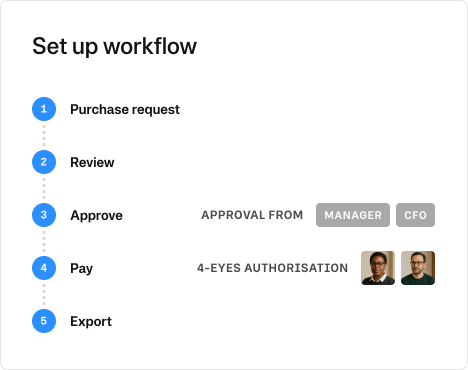Click the step 5 number circle
The width and height of the screenshot is (468, 370).
point(44,321)
